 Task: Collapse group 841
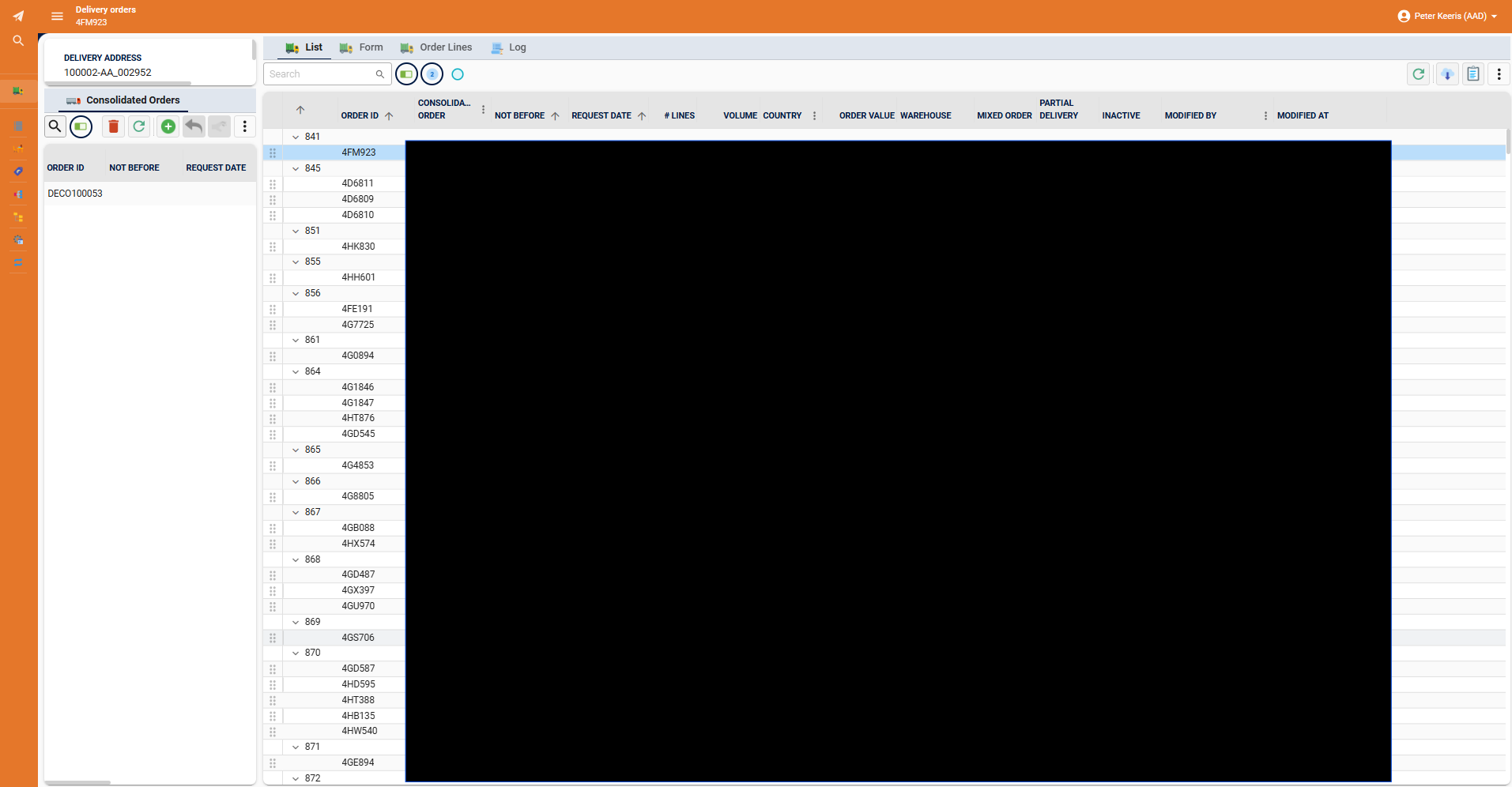click(x=296, y=137)
